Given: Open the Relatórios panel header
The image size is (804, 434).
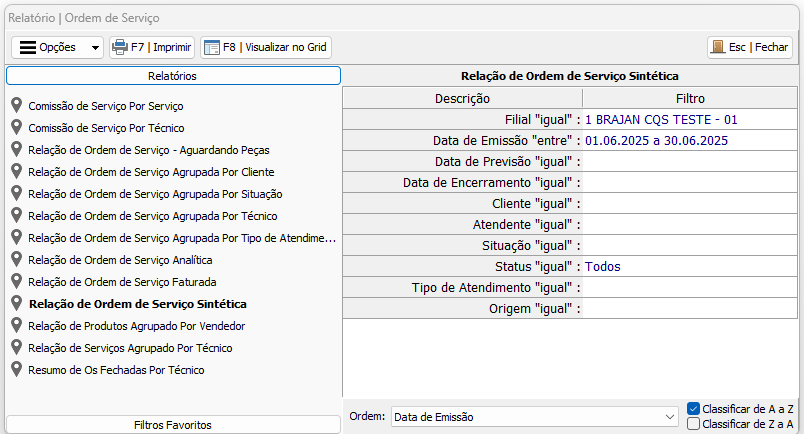Looking at the screenshot, I should pos(173,76).
